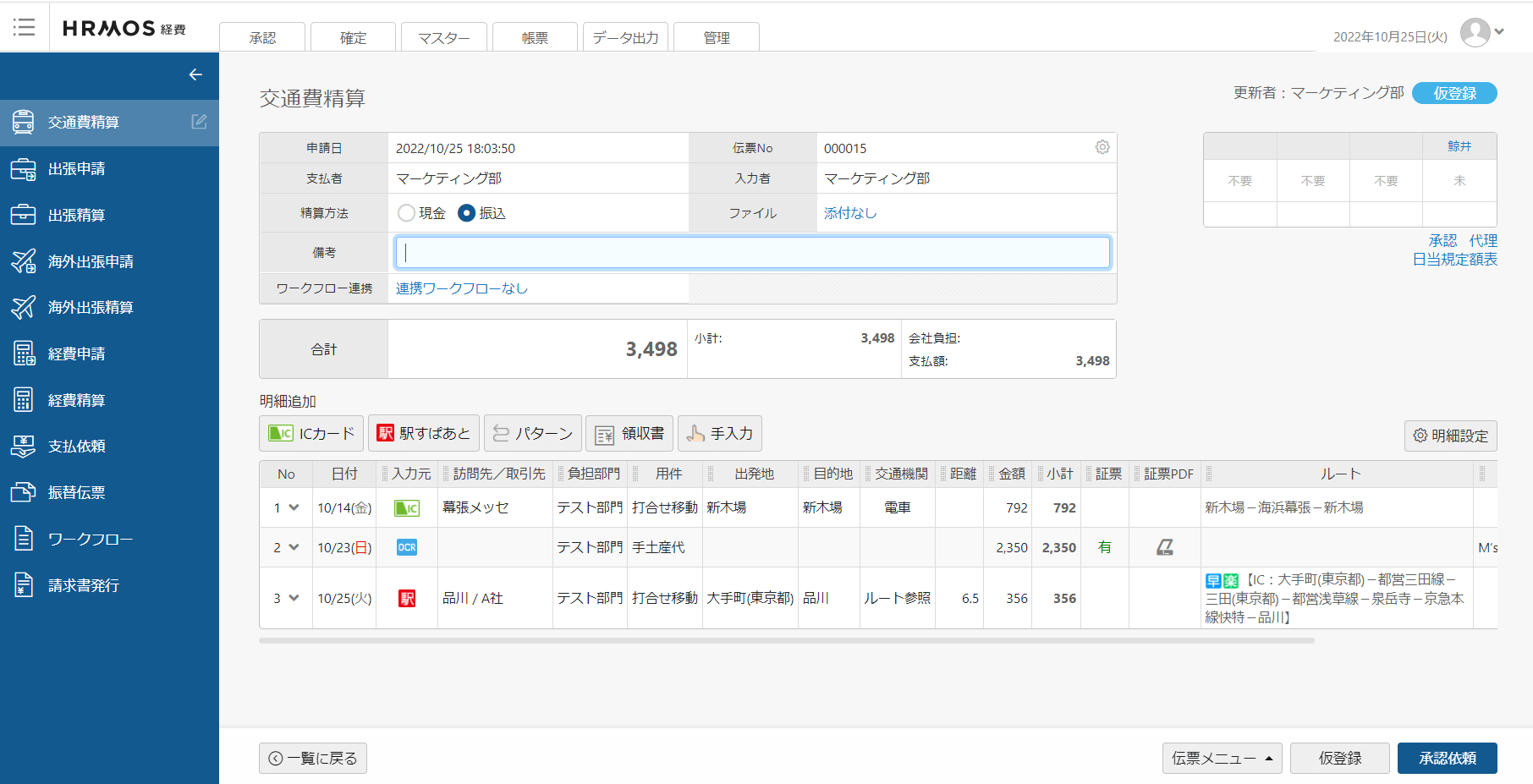Image resolution: width=1533 pixels, height=784 pixels.
Task: Switch payment method to 現金
Action: (x=406, y=213)
